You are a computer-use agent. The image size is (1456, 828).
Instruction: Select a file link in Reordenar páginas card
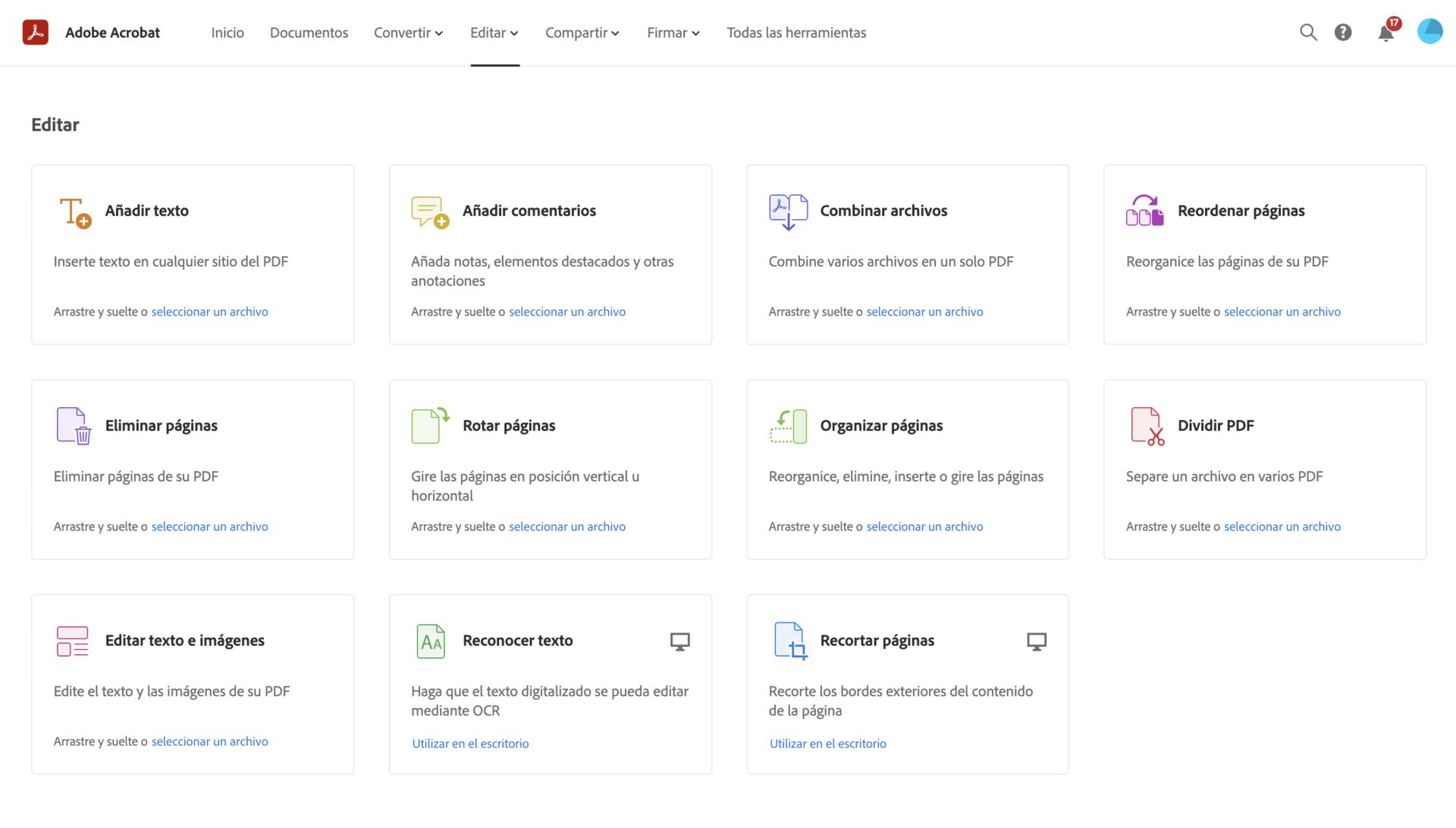[1282, 312]
